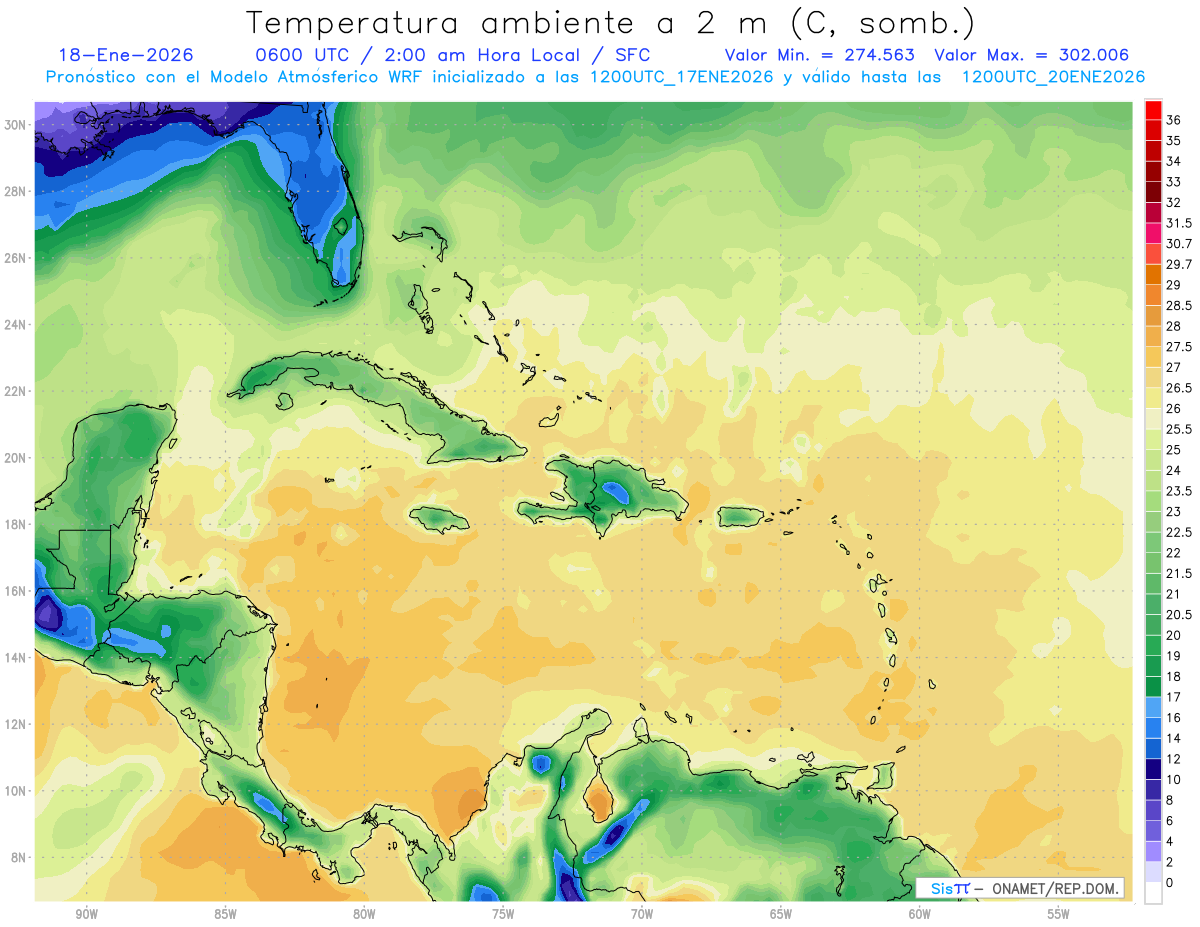Click the '75W' longitude label
The image size is (1200, 927).
(x=503, y=914)
